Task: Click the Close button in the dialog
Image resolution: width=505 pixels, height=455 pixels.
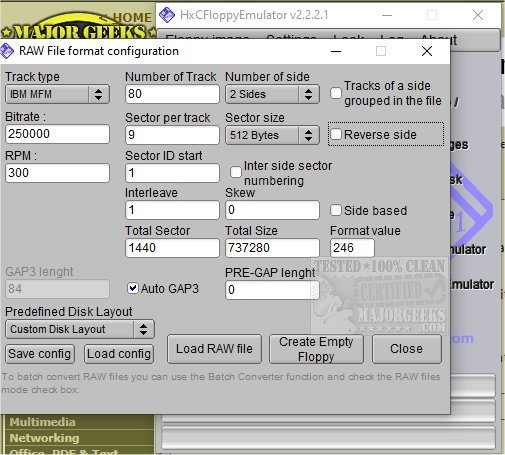Action: pos(407,349)
